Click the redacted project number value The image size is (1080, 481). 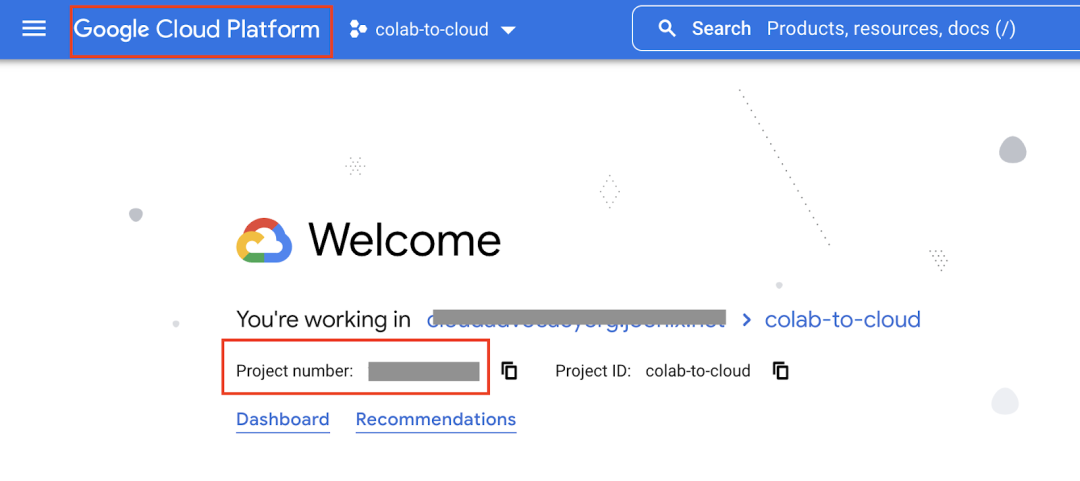(x=424, y=372)
